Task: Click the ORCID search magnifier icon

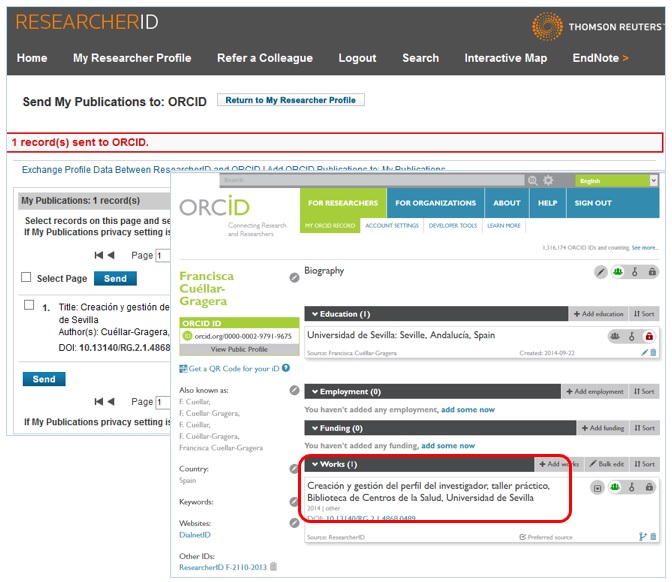Action: [533, 180]
